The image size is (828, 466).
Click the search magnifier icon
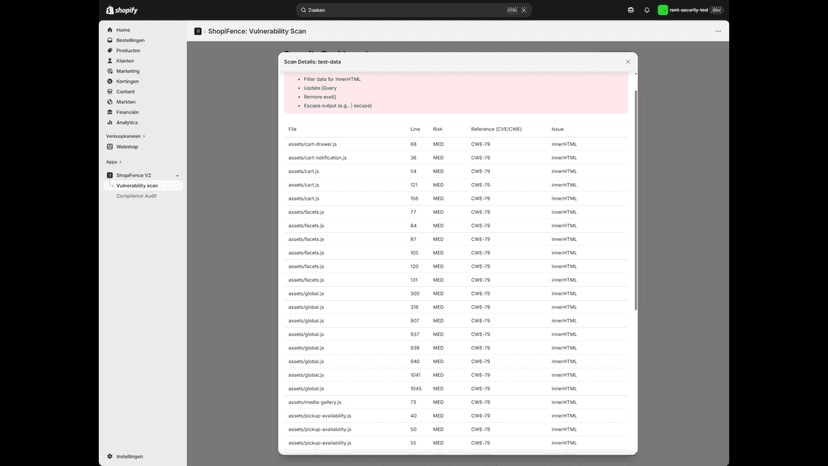tap(303, 10)
